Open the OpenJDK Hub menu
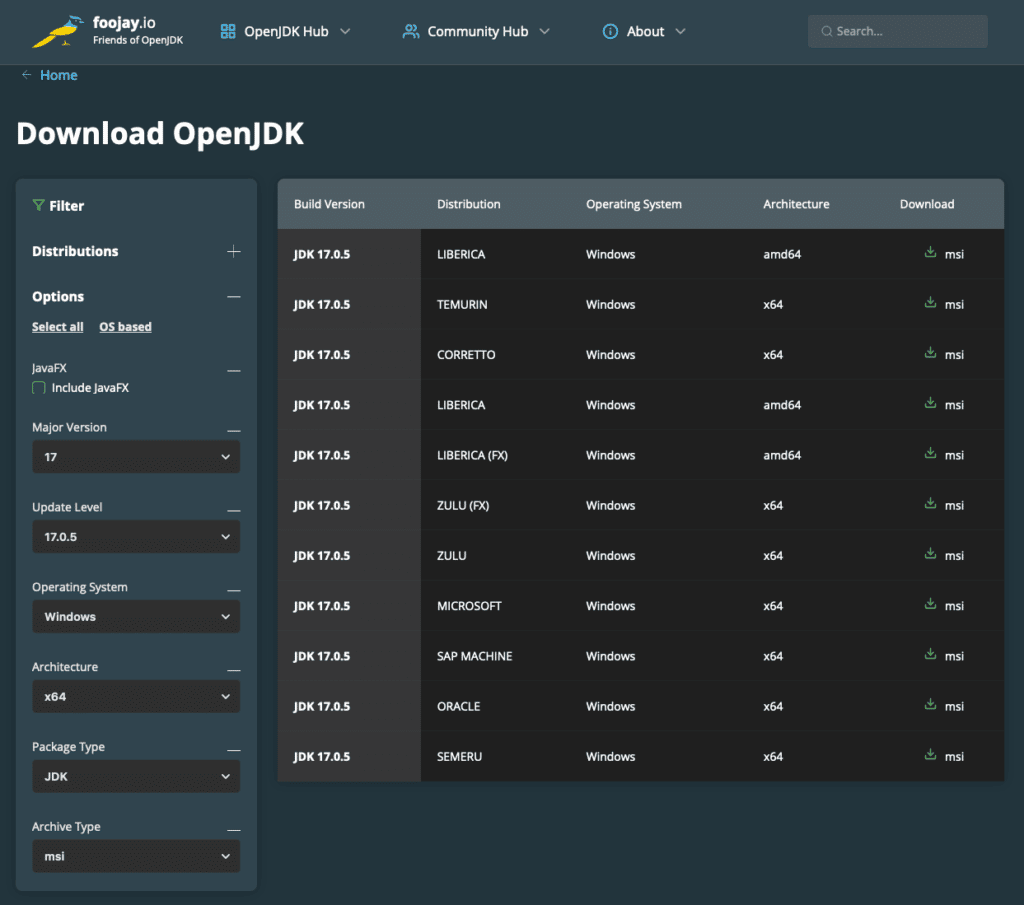The width and height of the screenshot is (1024, 905). click(x=285, y=31)
